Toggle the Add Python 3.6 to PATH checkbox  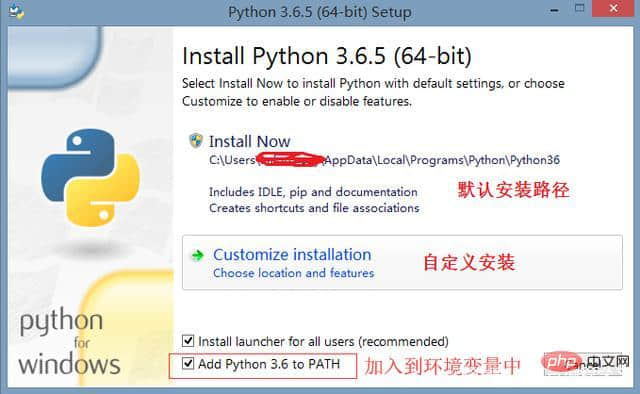point(188,363)
